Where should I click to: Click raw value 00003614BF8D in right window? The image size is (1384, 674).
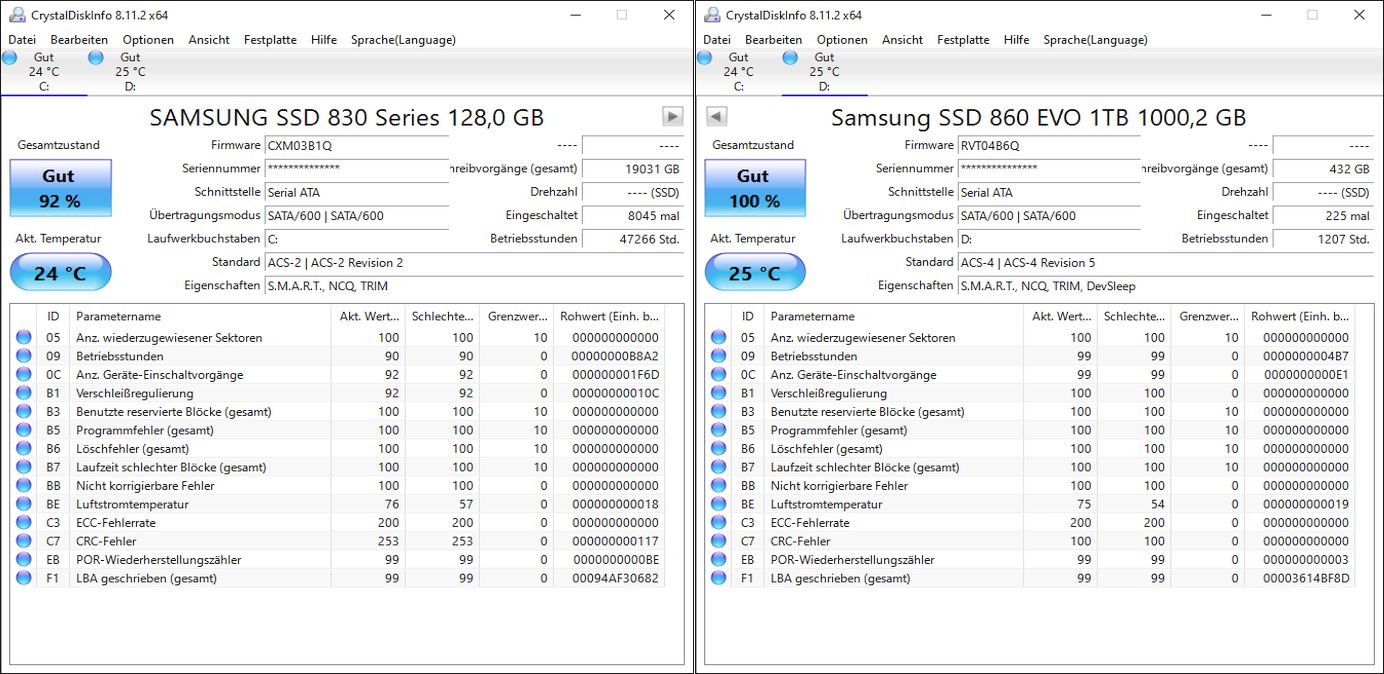(x=1306, y=578)
